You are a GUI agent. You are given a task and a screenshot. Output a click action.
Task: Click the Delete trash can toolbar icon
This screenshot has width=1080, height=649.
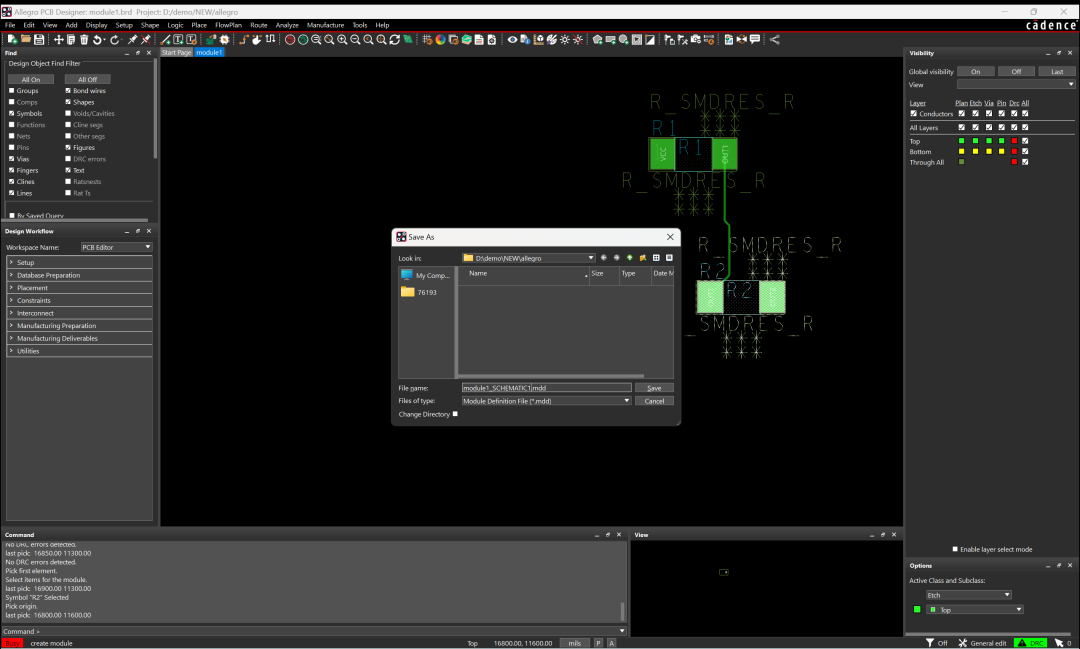[84, 39]
